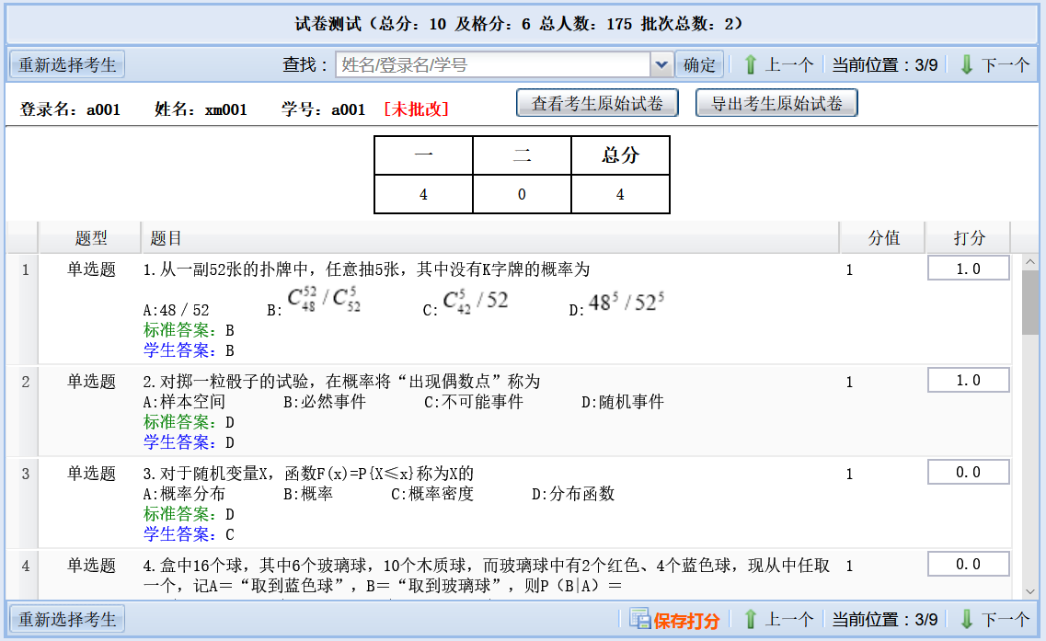Edit the score field for question 2
Viewport: 1046px width, 641px height.
(967, 381)
